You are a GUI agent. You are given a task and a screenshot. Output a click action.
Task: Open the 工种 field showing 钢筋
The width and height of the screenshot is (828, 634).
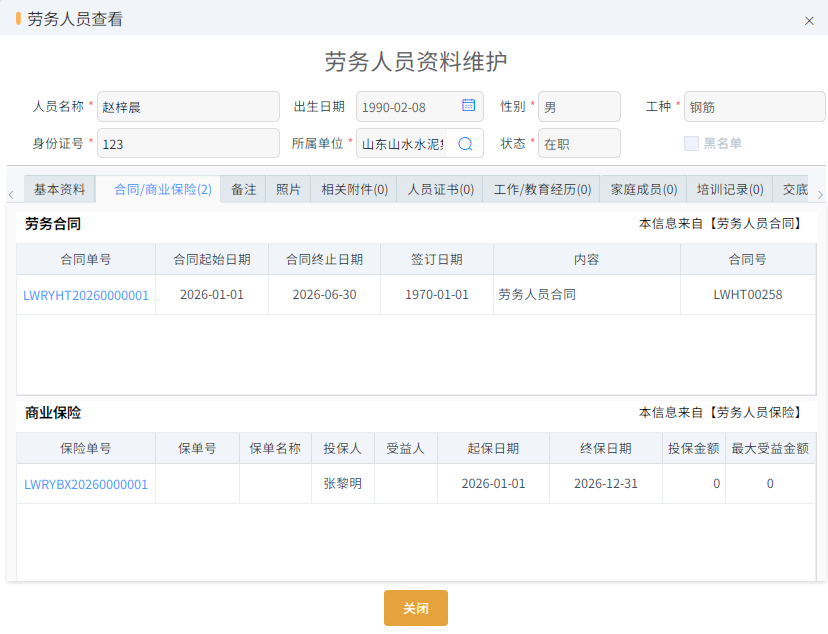pos(755,107)
